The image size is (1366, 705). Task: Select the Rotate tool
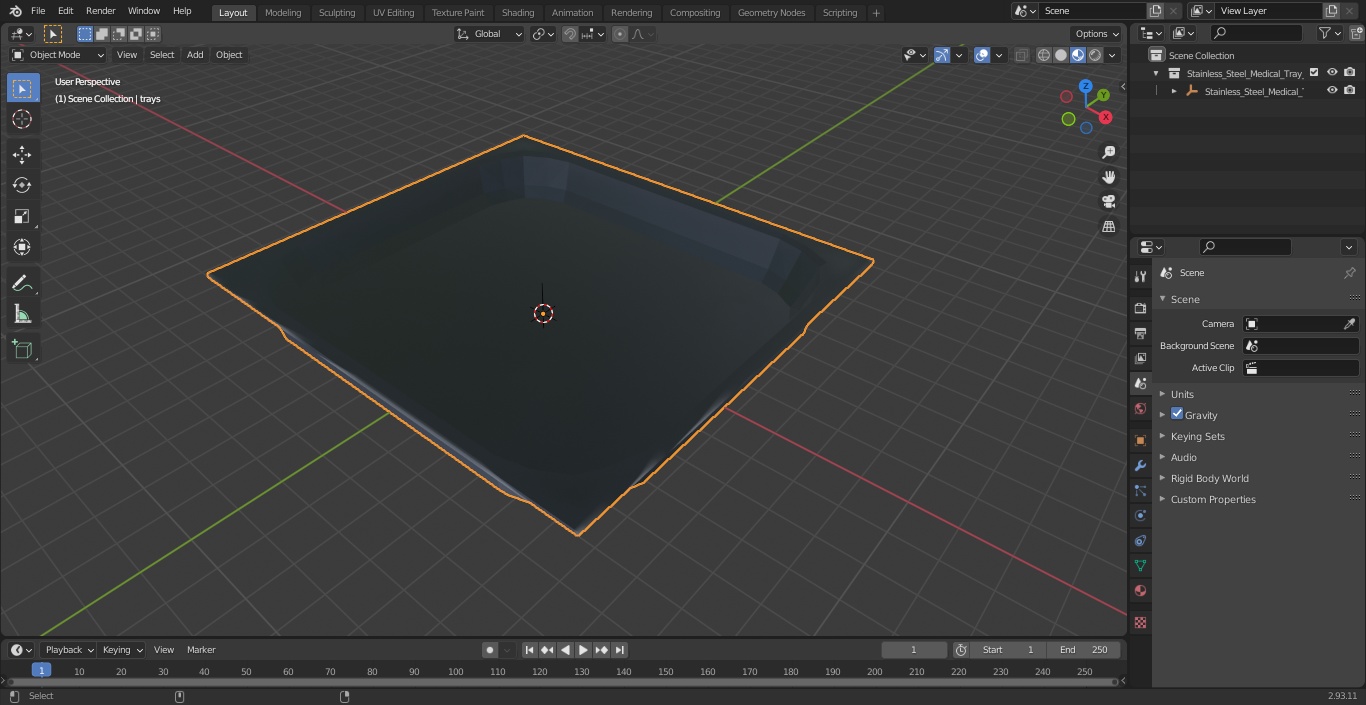tap(22, 185)
